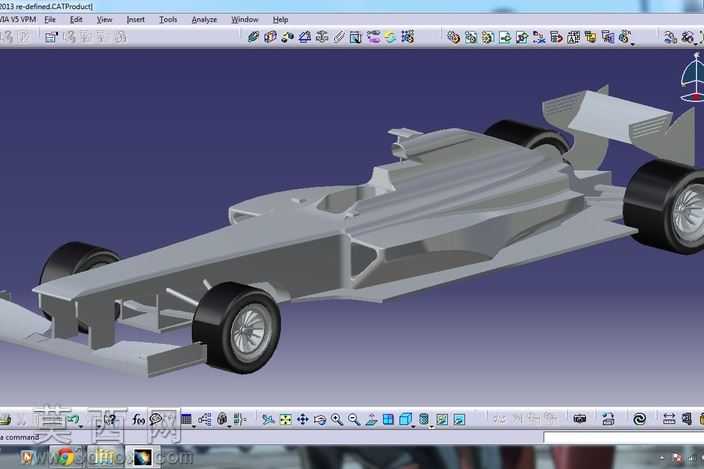Select the Coincidence Constraint tool
The height and width of the screenshot is (469, 704).
(253, 37)
